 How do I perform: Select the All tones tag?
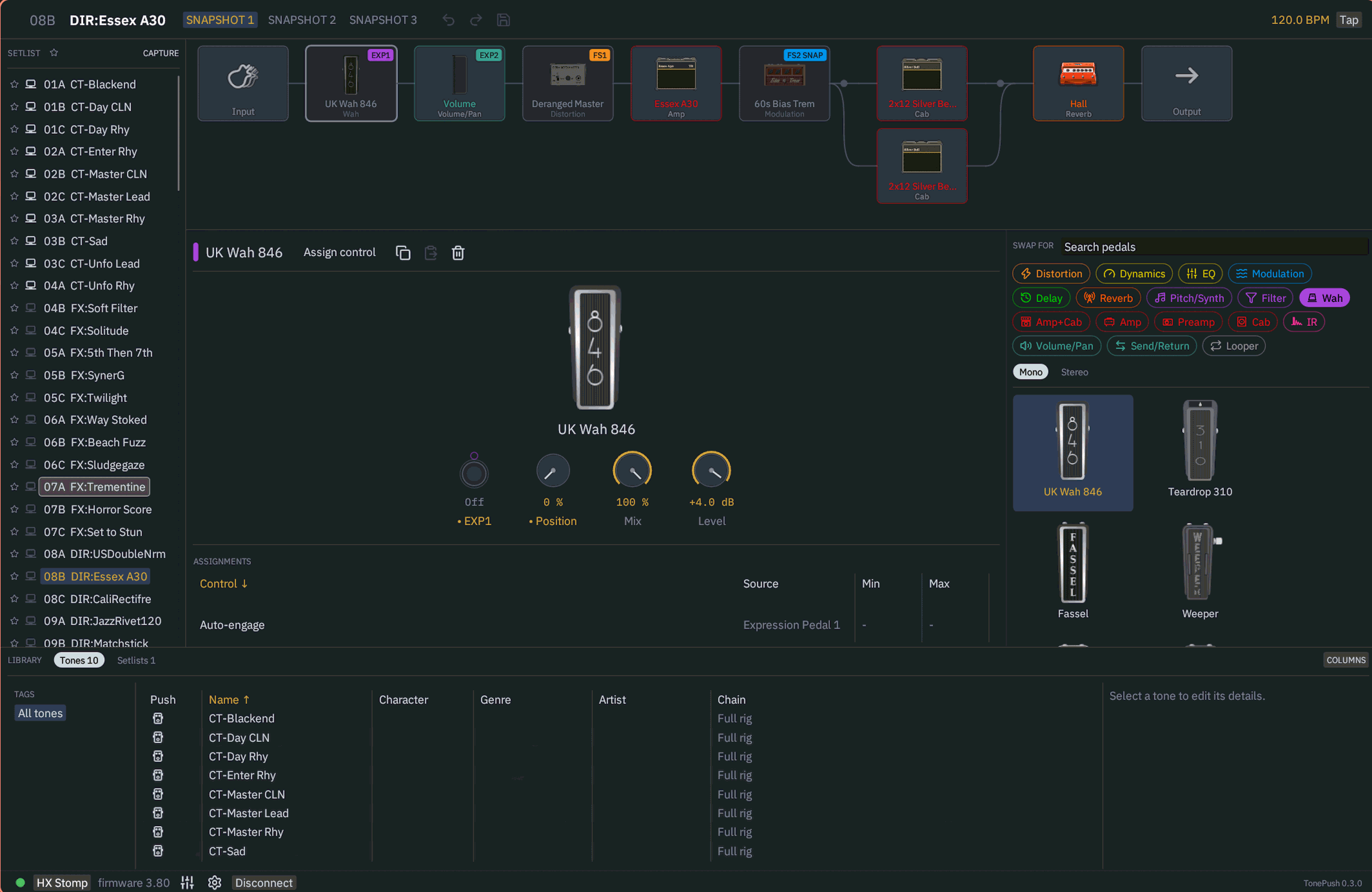coord(40,714)
